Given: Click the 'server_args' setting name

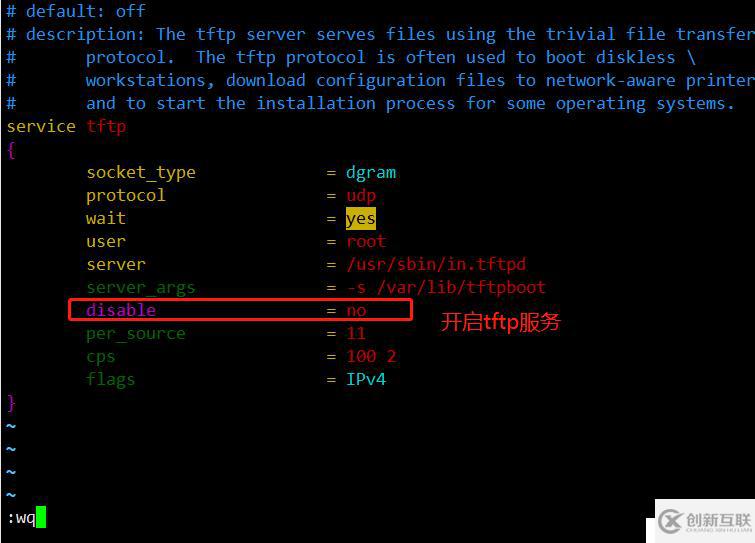Looking at the screenshot, I should point(141,287).
